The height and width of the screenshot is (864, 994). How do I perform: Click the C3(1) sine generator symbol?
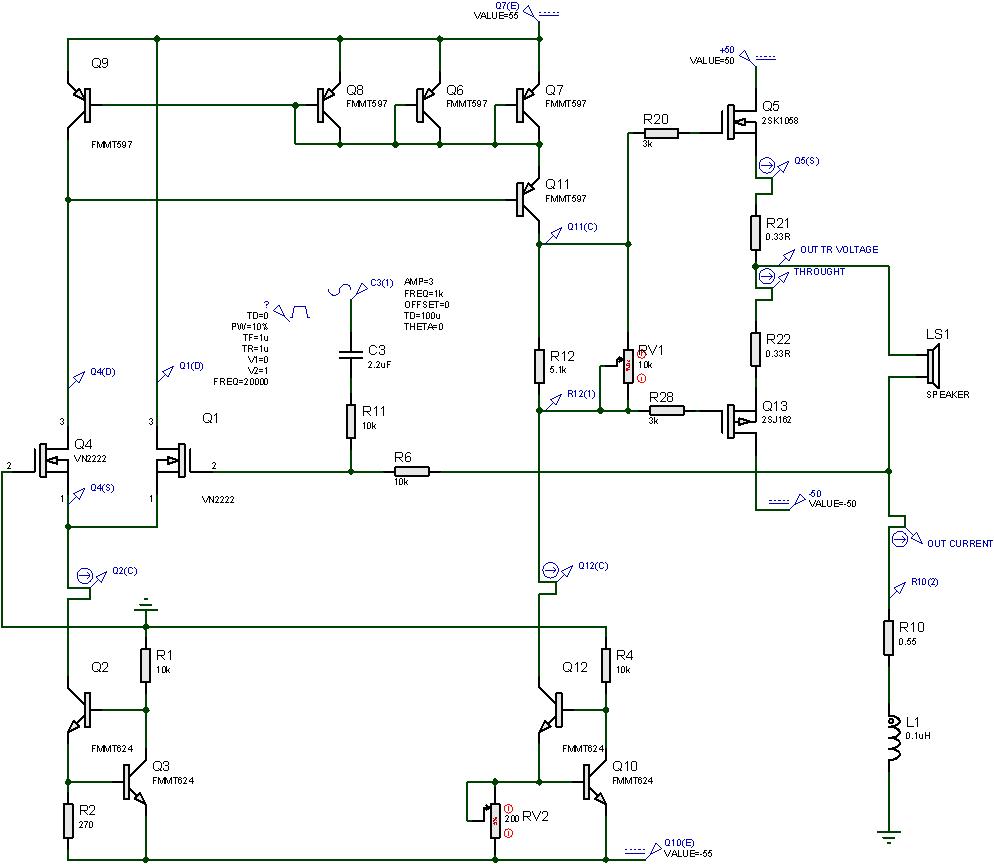(347, 289)
